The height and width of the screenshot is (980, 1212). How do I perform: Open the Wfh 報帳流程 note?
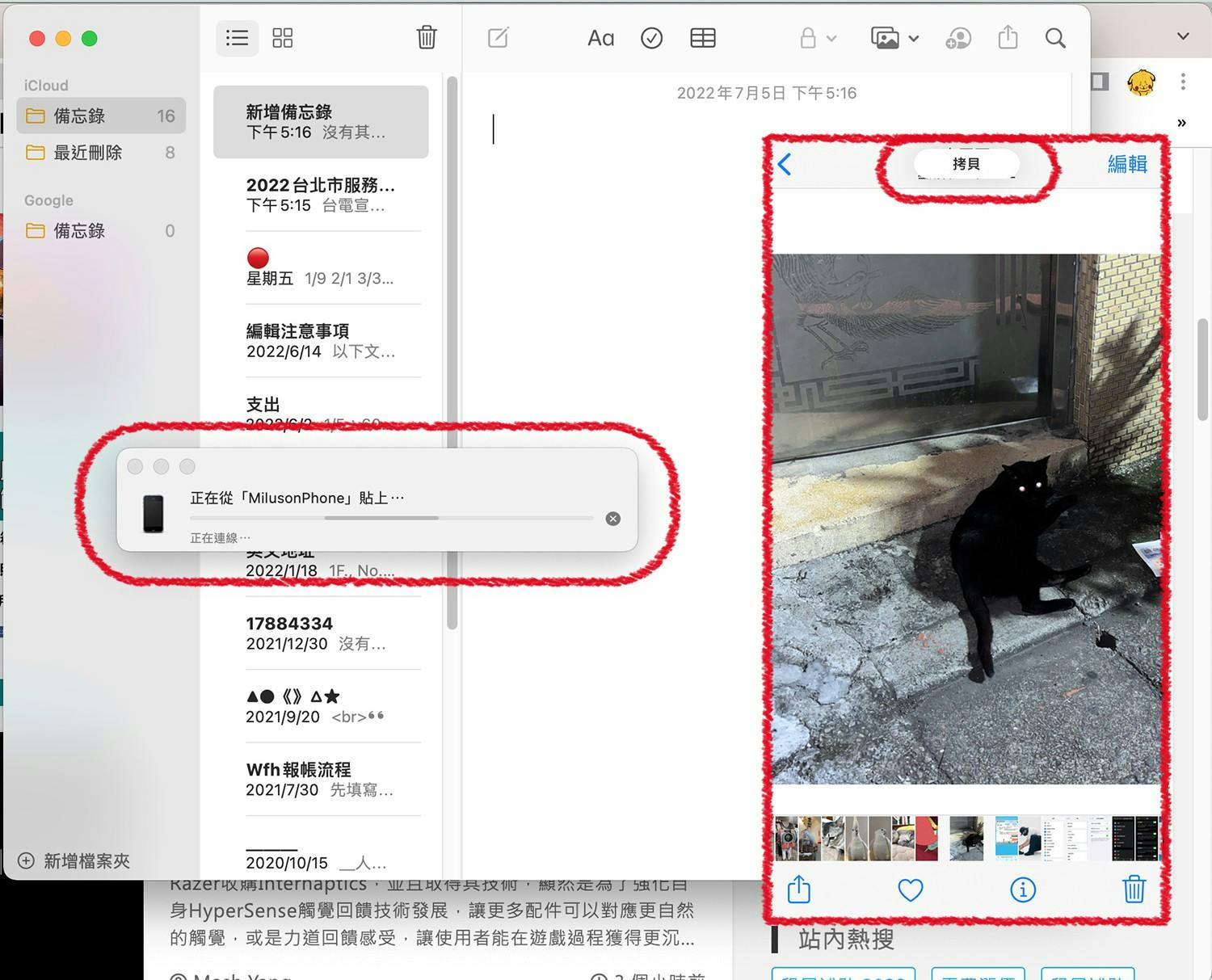321,780
